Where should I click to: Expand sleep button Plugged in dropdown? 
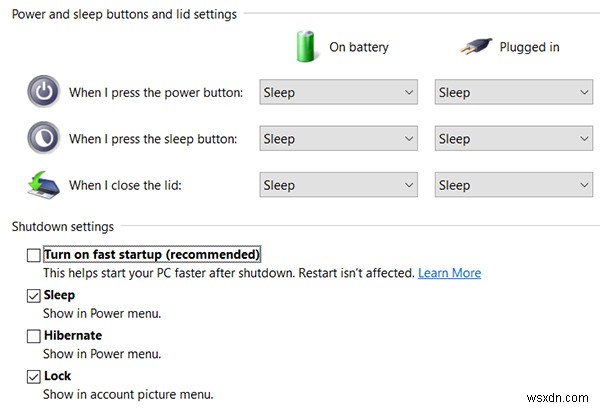point(514,139)
